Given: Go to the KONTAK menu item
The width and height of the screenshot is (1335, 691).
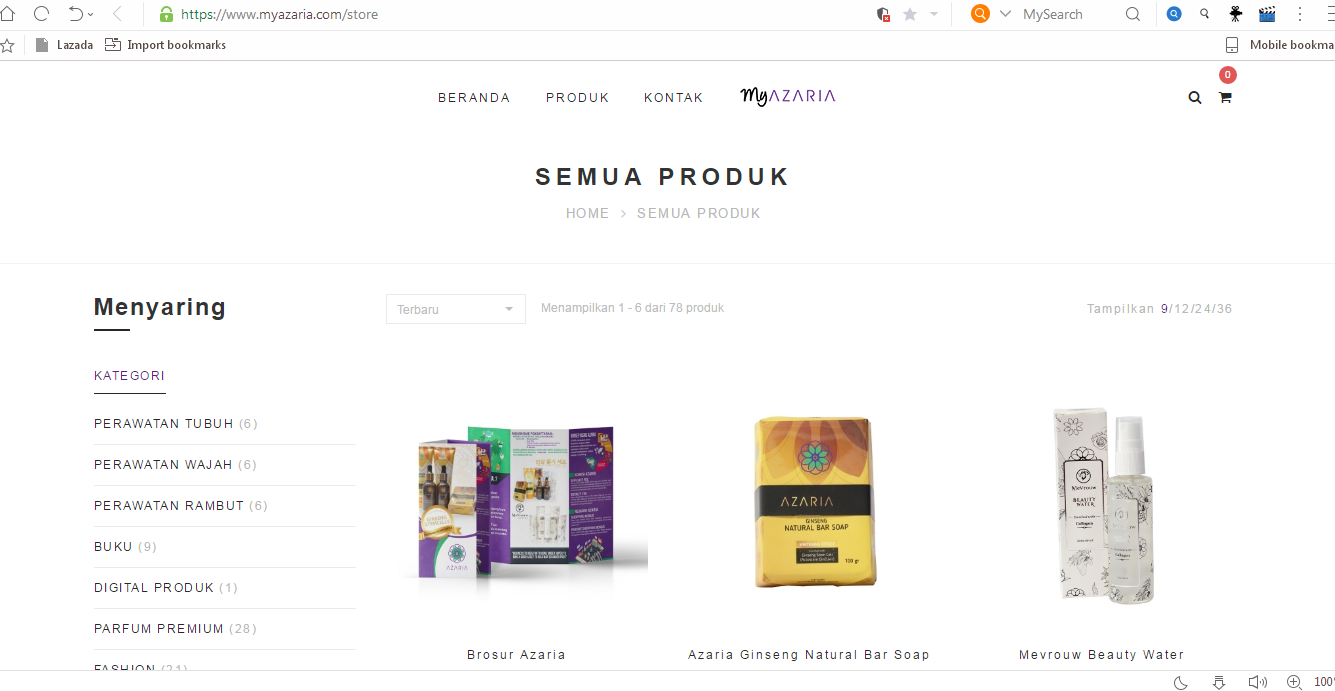Looking at the screenshot, I should [674, 98].
